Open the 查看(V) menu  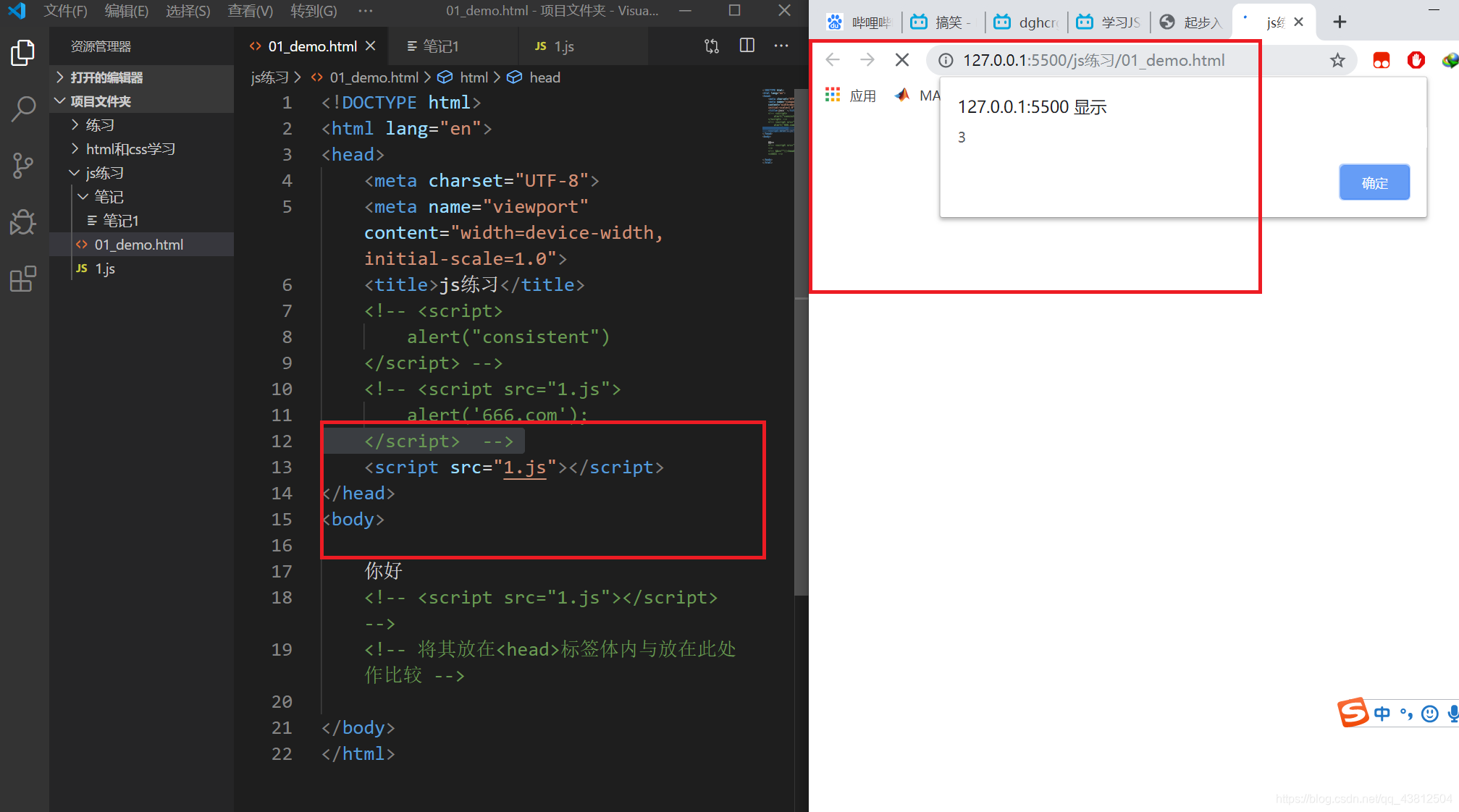pyautogui.click(x=250, y=11)
